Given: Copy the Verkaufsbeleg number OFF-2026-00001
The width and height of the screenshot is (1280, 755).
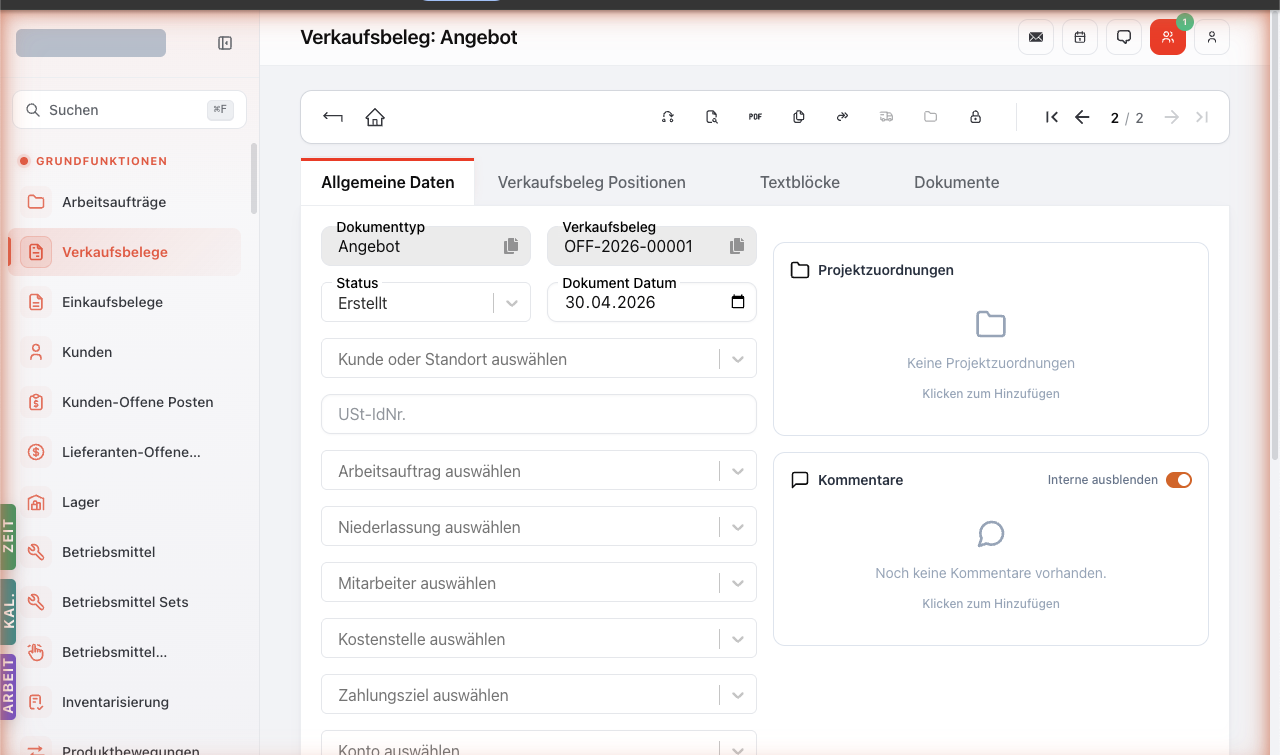Looking at the screenshot, I should 737,246.
